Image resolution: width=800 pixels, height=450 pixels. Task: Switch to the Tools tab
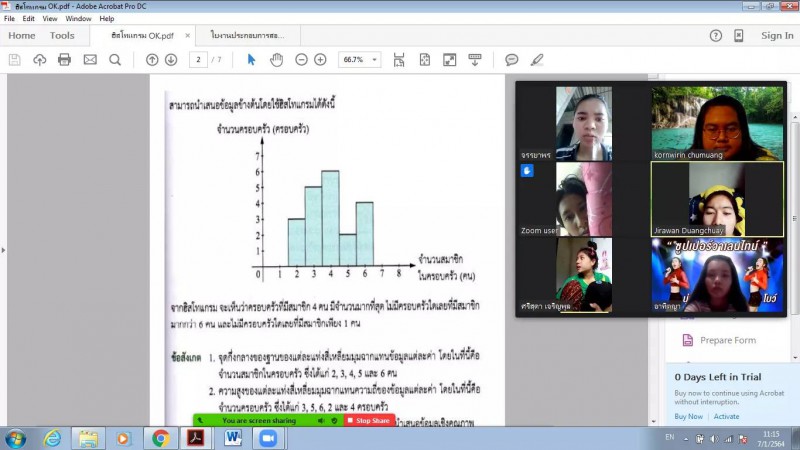(x=62, y=35)
